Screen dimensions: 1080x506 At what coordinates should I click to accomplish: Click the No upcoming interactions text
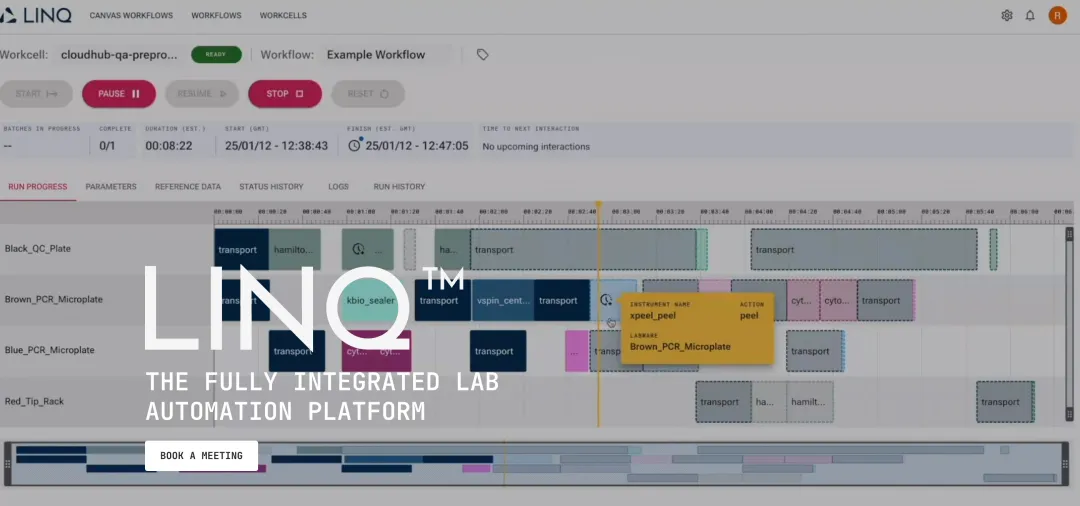[x=536, y=147]
